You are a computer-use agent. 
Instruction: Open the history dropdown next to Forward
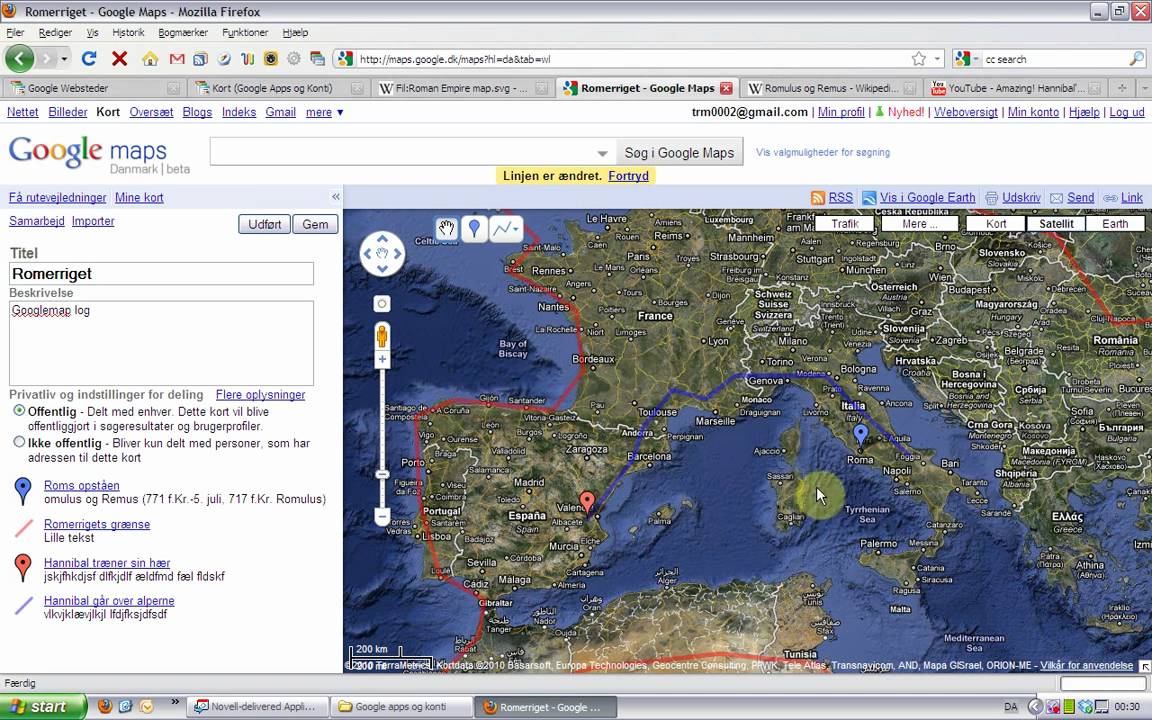(x=65, y=59)
